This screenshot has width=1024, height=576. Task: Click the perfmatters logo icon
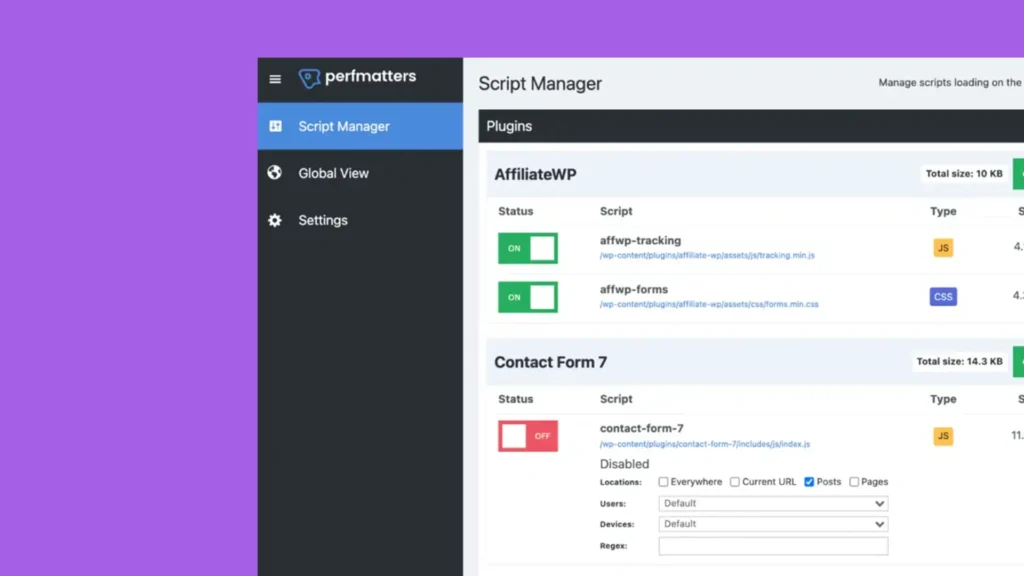(x=309, y=78)
